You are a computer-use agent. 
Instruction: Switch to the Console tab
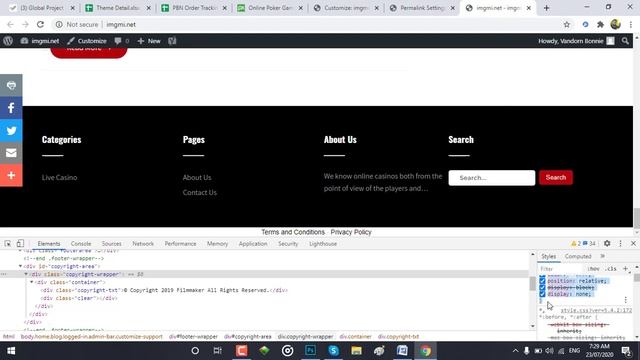[x=81, y=244]
